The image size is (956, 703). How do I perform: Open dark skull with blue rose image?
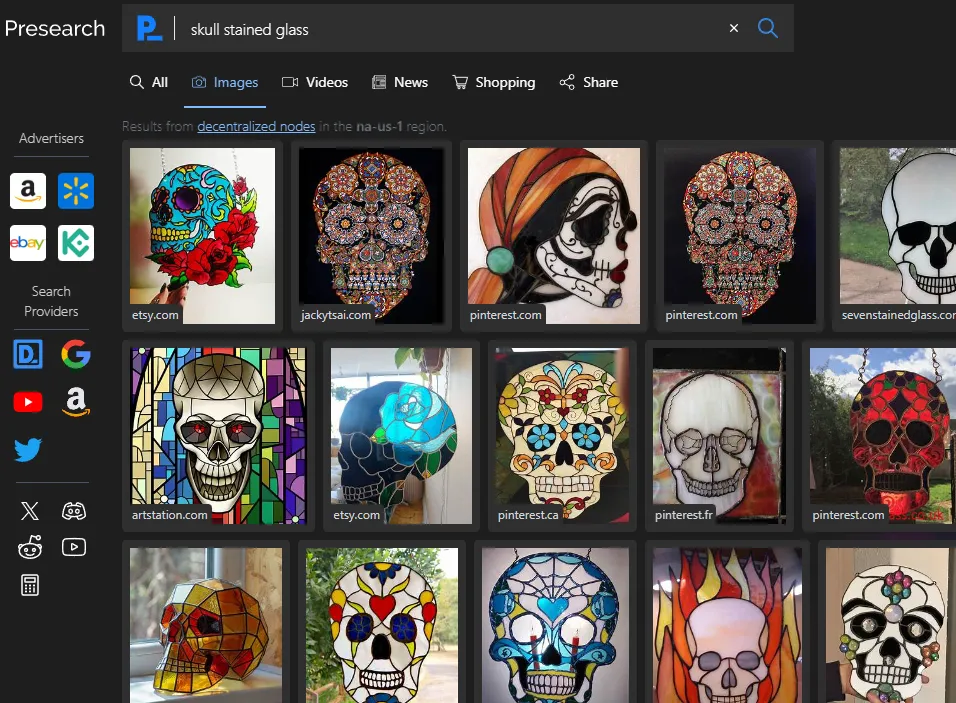click(401, 436)
